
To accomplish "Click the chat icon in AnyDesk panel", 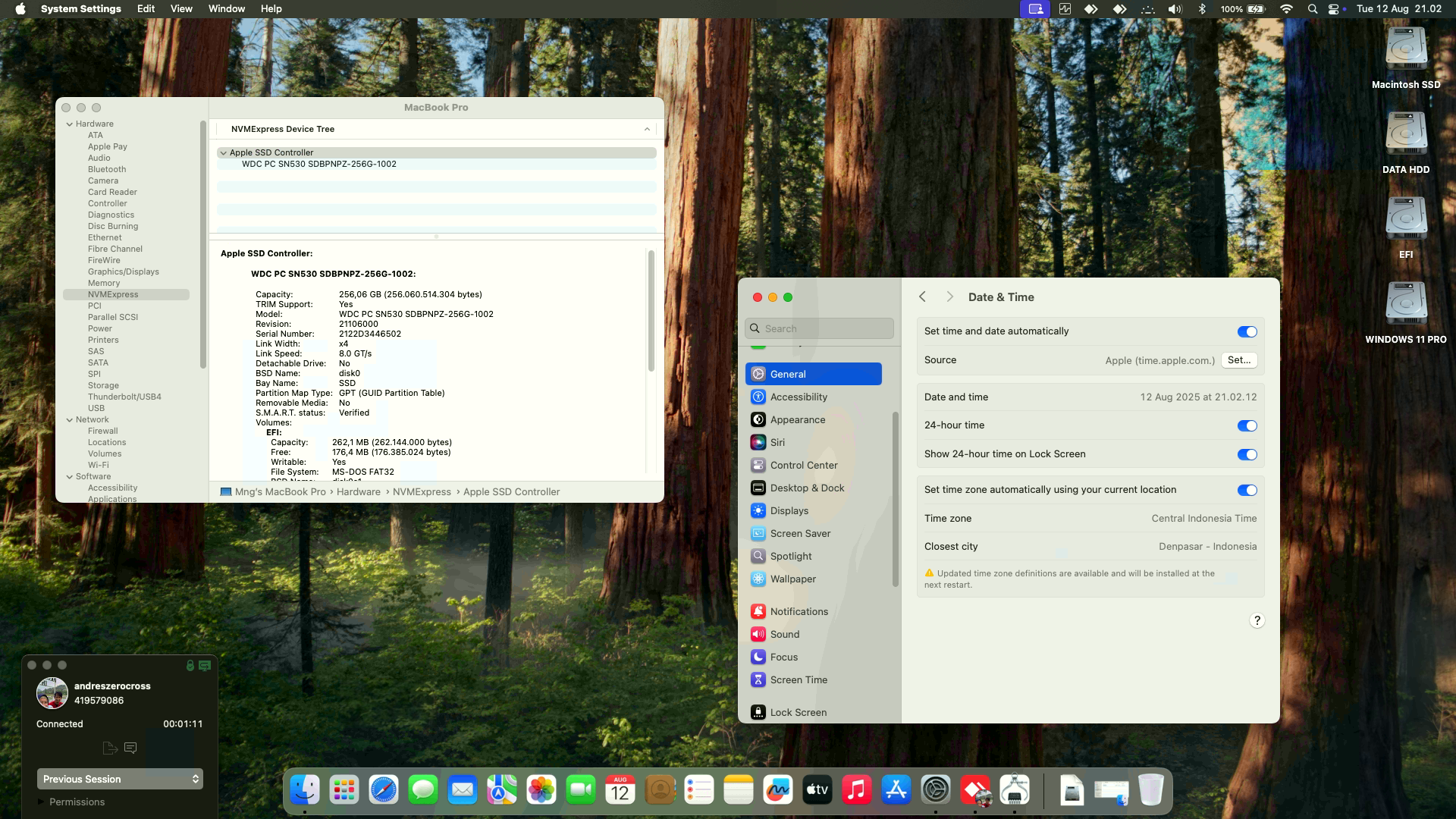I will click(130, 748).
